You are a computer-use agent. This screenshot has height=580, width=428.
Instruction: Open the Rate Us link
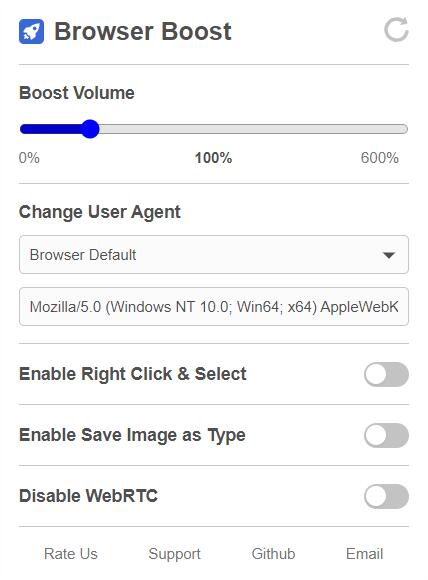pyautogui.click(x=71, y=554)
